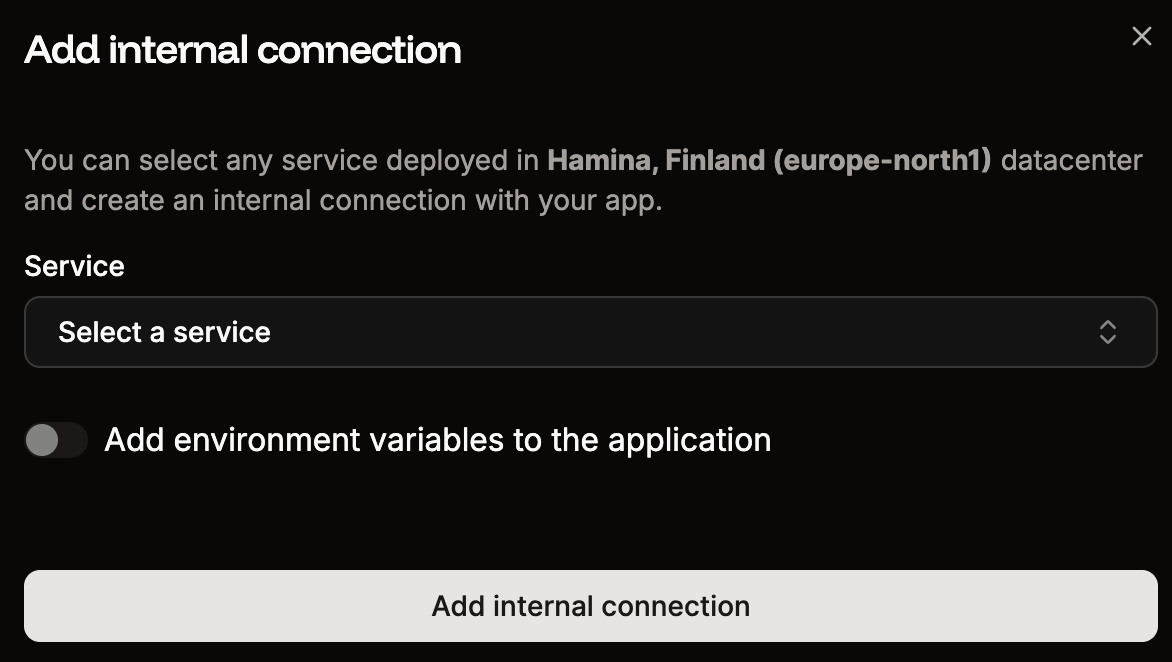Enable adding environment variables to the application
Image resolution: width=1172 pixels, height=662 pixels.
[56, 440]
